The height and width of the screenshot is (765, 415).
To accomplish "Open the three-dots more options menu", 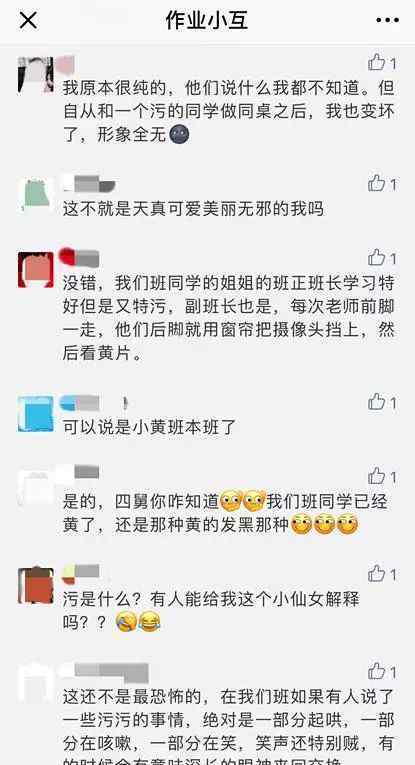I will pos(388,20).
